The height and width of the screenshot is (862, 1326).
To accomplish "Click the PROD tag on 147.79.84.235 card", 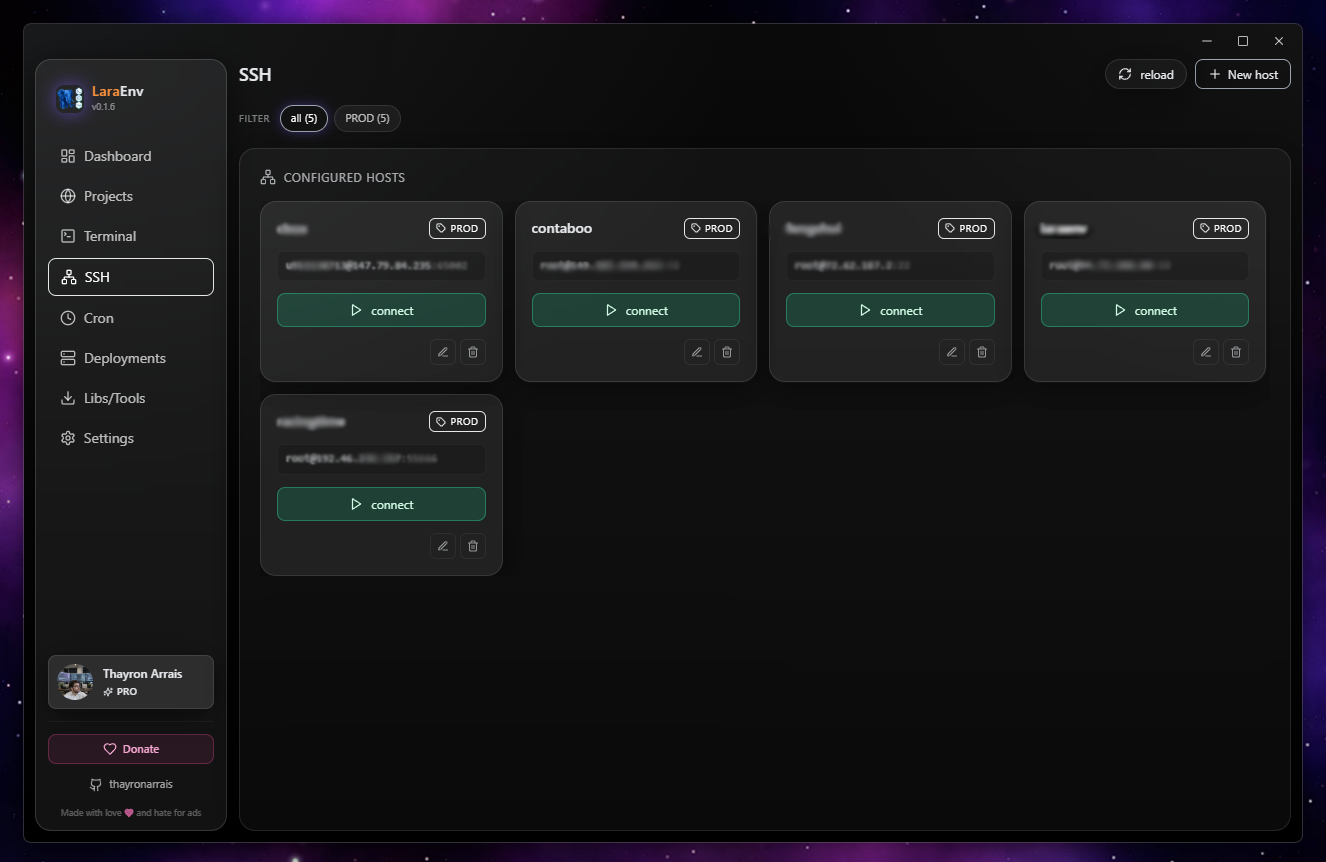I will (x=458, y=228).
